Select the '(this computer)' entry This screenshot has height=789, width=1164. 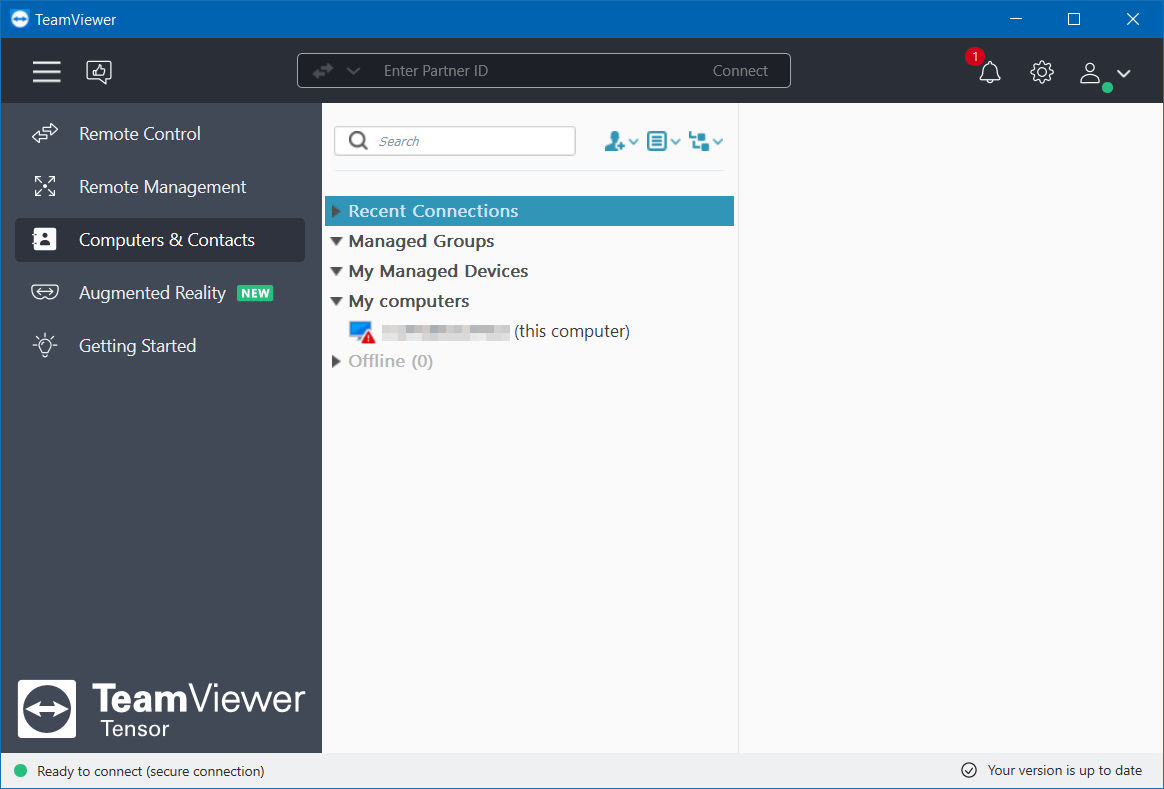tap(529, 331)
